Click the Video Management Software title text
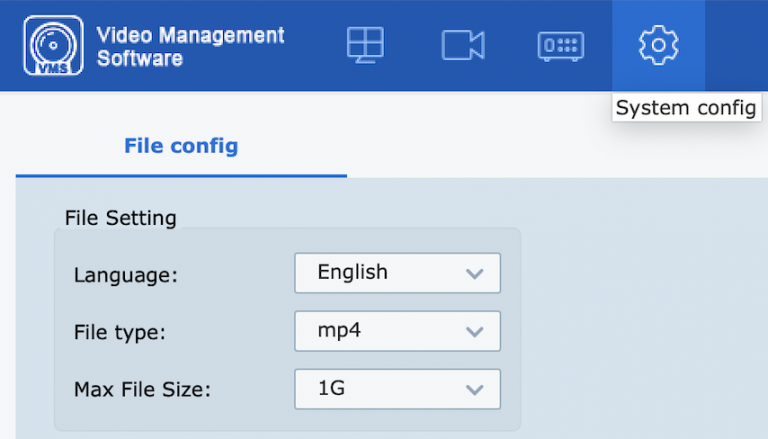The height and width of the screenshot is (439, 768). click(x=190, y=46)
